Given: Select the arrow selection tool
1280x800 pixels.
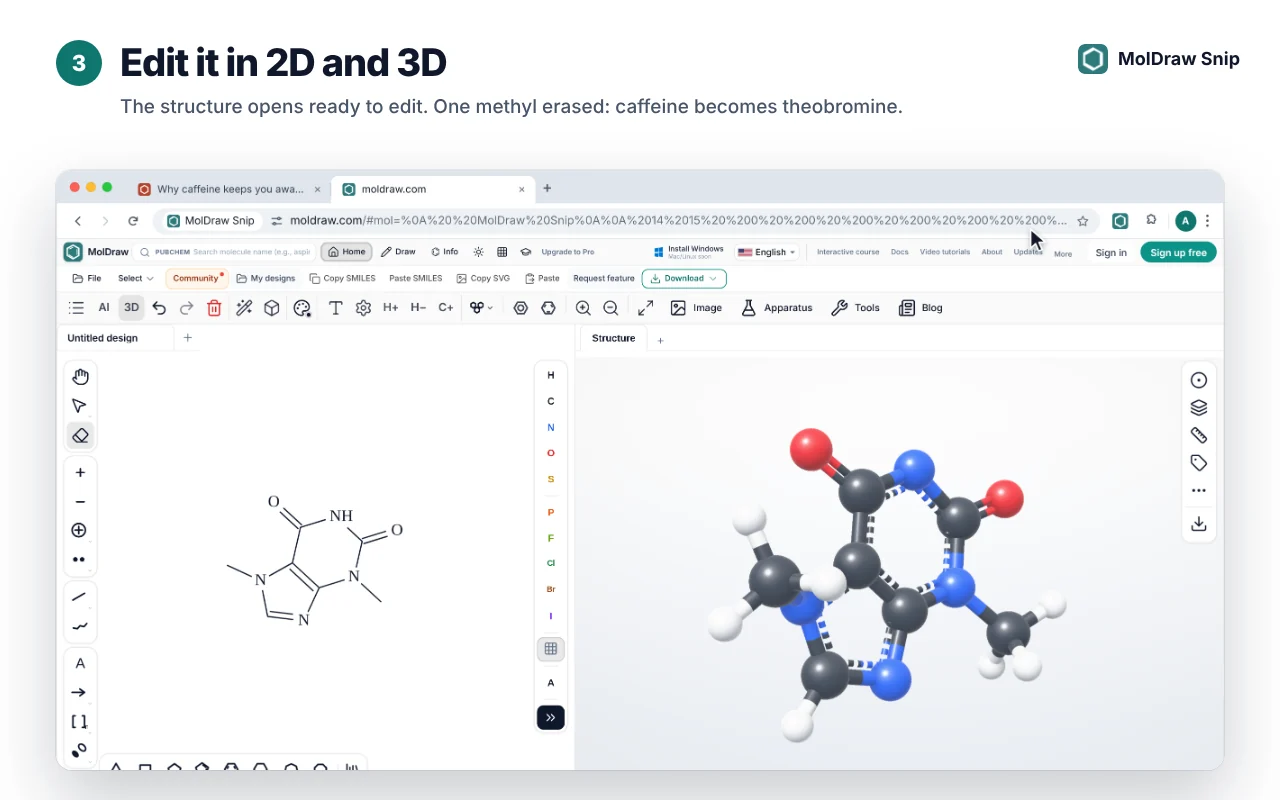Looking at the screenshot, I should 80,406.
